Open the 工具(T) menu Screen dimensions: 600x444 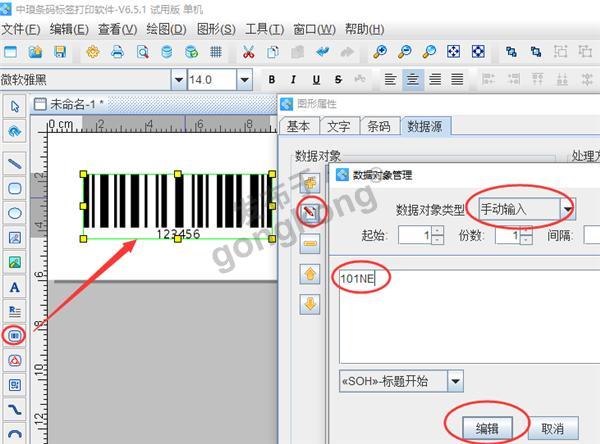point(264,29)
